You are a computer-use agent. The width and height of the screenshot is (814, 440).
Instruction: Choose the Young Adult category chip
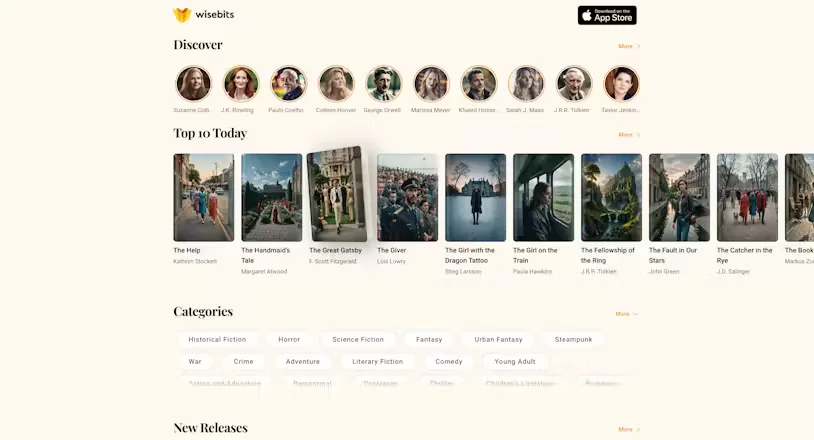[515, 362]
